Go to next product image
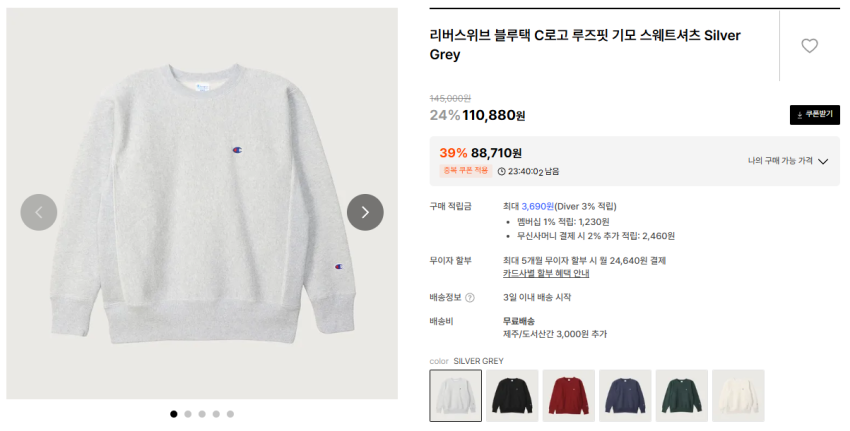 [x=365, y=212]
